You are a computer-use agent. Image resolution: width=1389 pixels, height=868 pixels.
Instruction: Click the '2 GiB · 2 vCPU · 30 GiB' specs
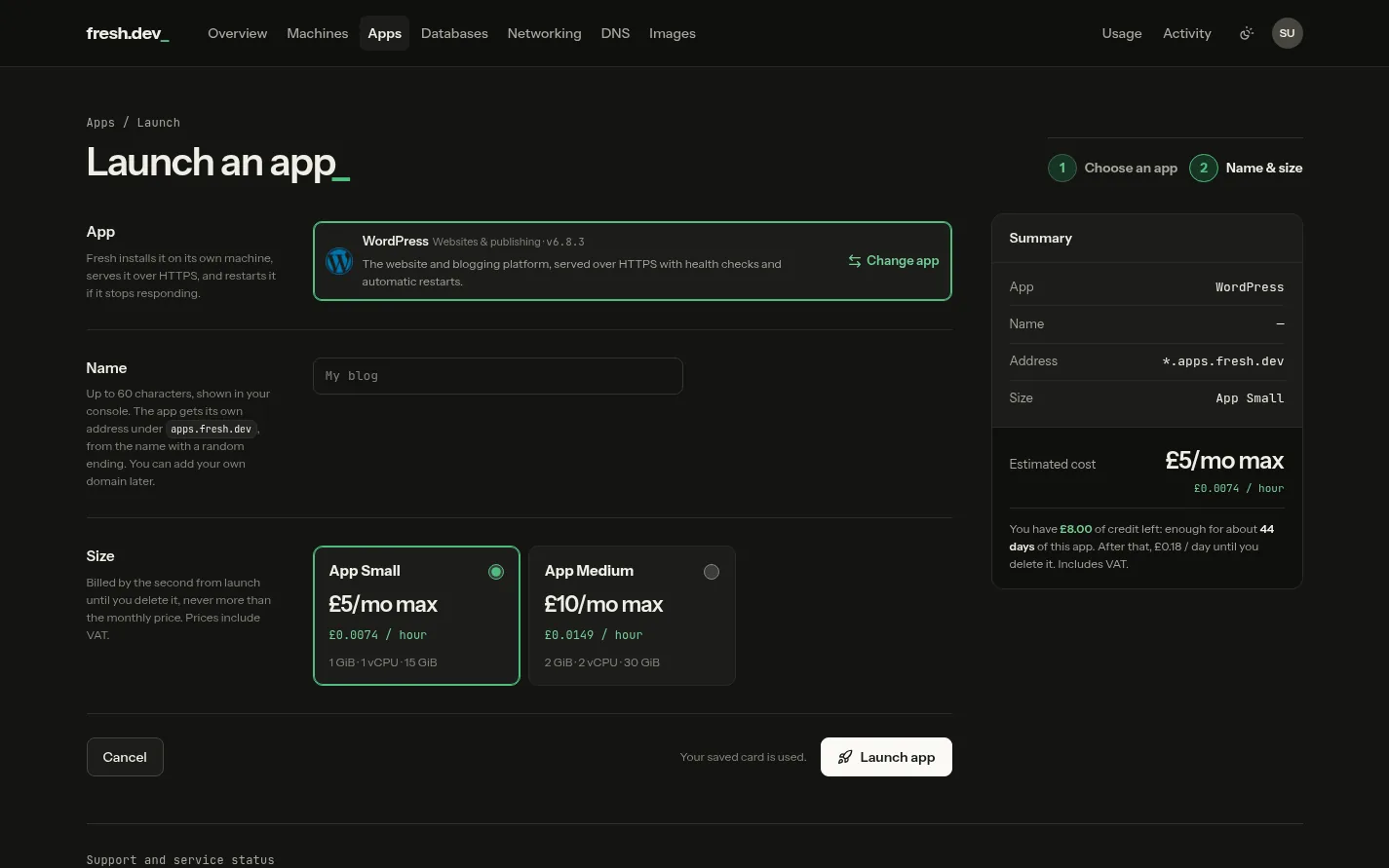pyautogui.click(x=602, y=662)
